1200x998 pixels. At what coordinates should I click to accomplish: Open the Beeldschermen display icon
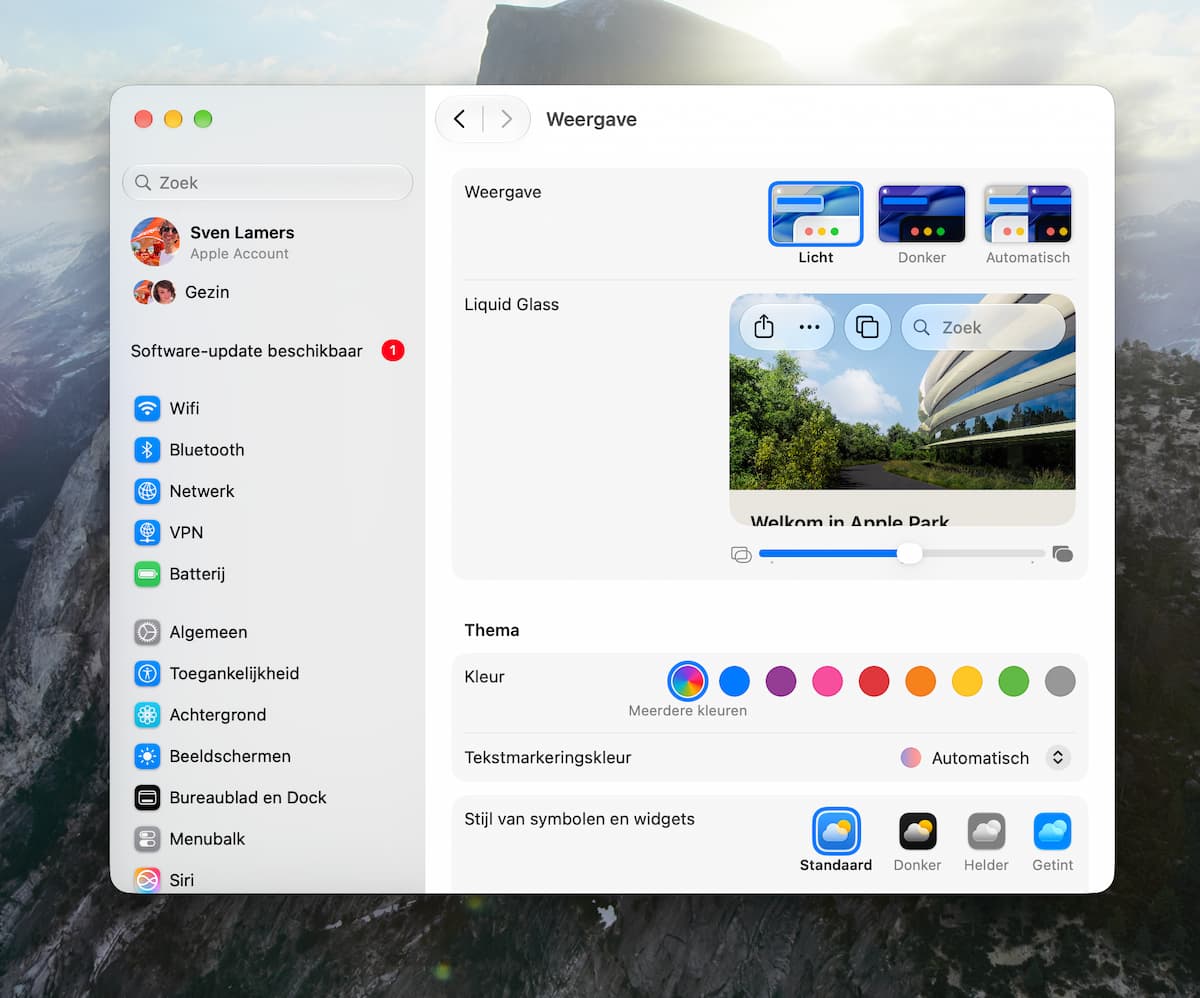147,756
